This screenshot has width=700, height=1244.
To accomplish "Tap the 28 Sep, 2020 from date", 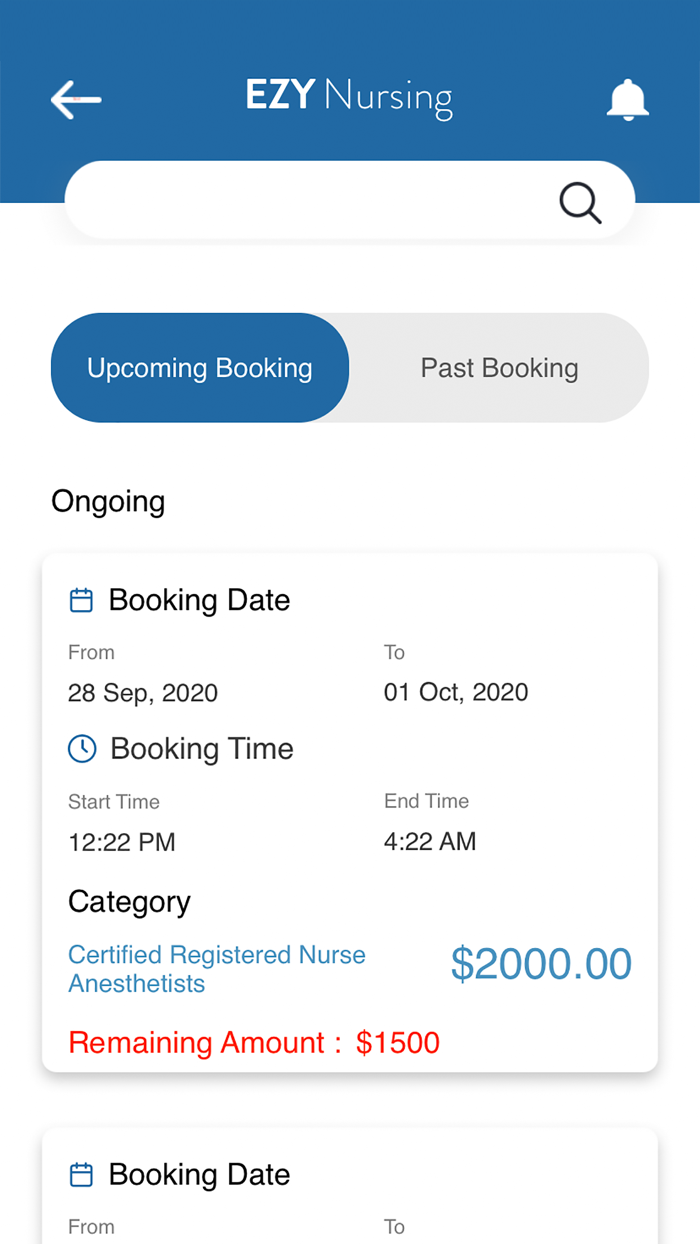I will click(143, 693).
